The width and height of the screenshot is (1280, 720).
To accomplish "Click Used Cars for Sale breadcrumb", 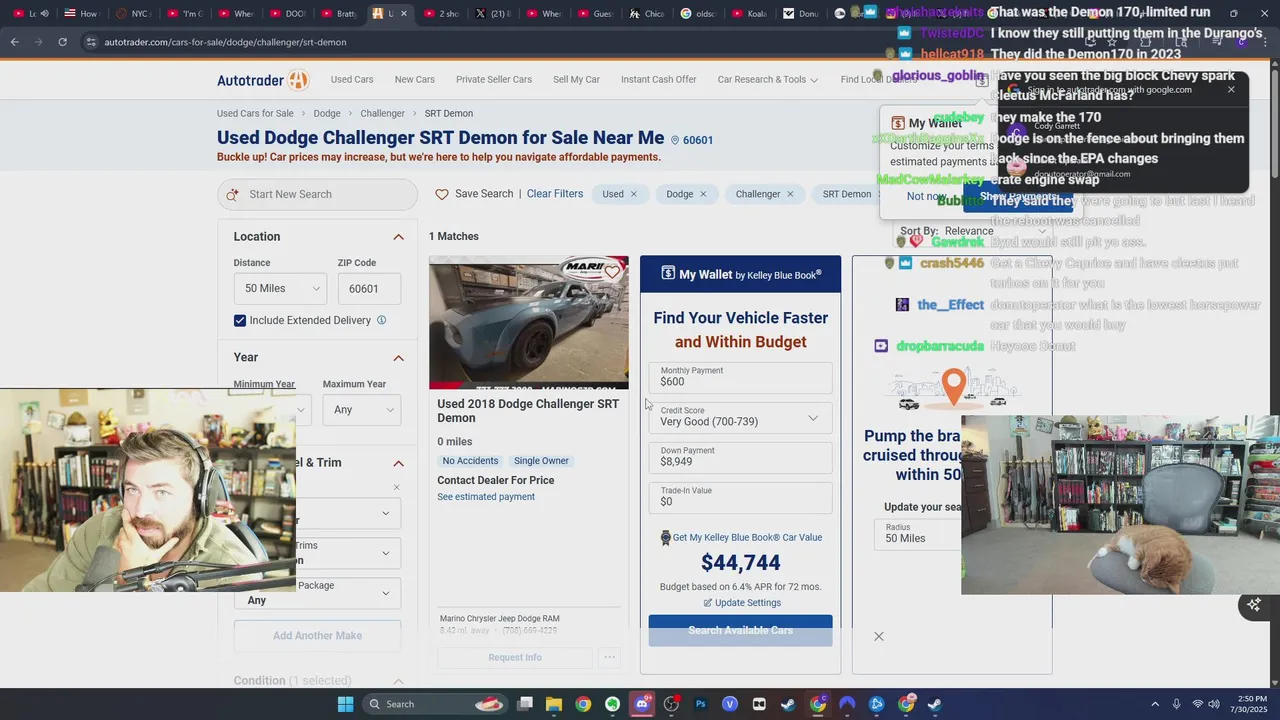I will point(255,114).
